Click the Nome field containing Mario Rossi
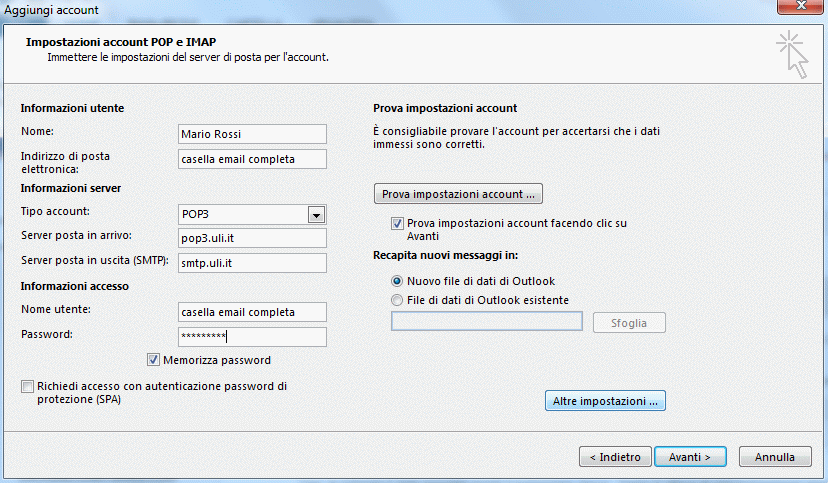828x483 pixels. click(251, 134)
